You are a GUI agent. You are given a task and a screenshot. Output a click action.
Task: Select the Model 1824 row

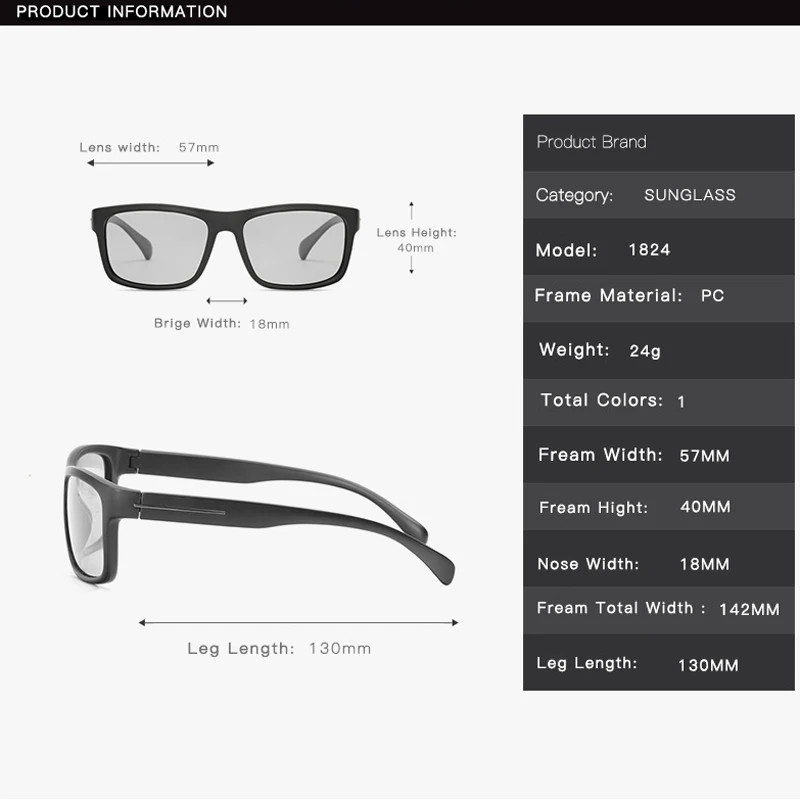pyautogui.click(x=659, y=247)
